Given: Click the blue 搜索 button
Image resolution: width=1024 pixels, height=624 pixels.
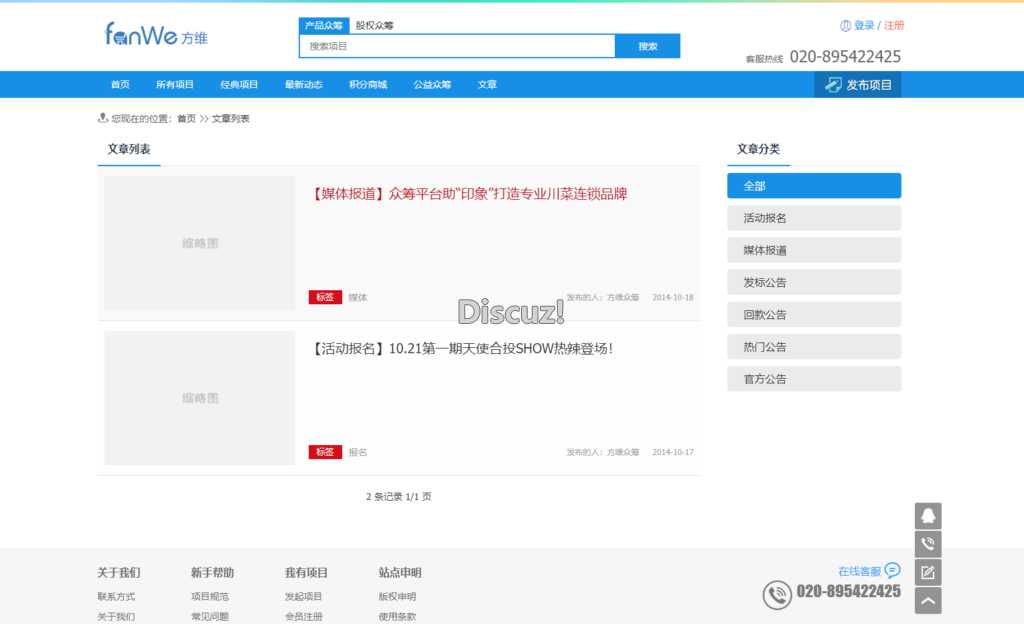Looking at the screenshot, I should [x=648, y=46].
